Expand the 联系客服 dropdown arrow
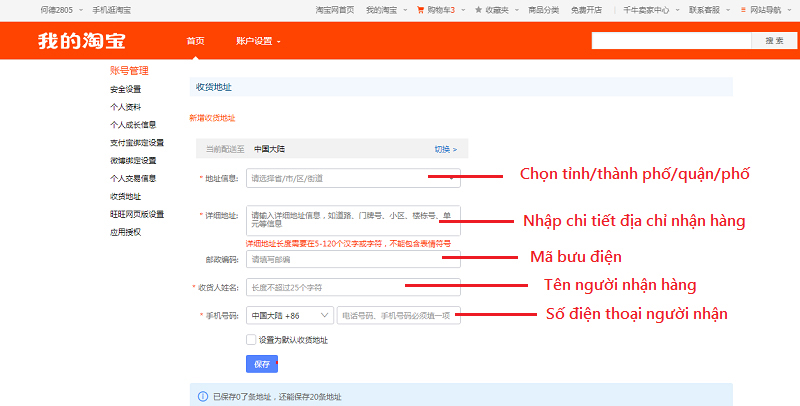Image resolution: width=800 pixels, height=406 pixels. [728, 10]
